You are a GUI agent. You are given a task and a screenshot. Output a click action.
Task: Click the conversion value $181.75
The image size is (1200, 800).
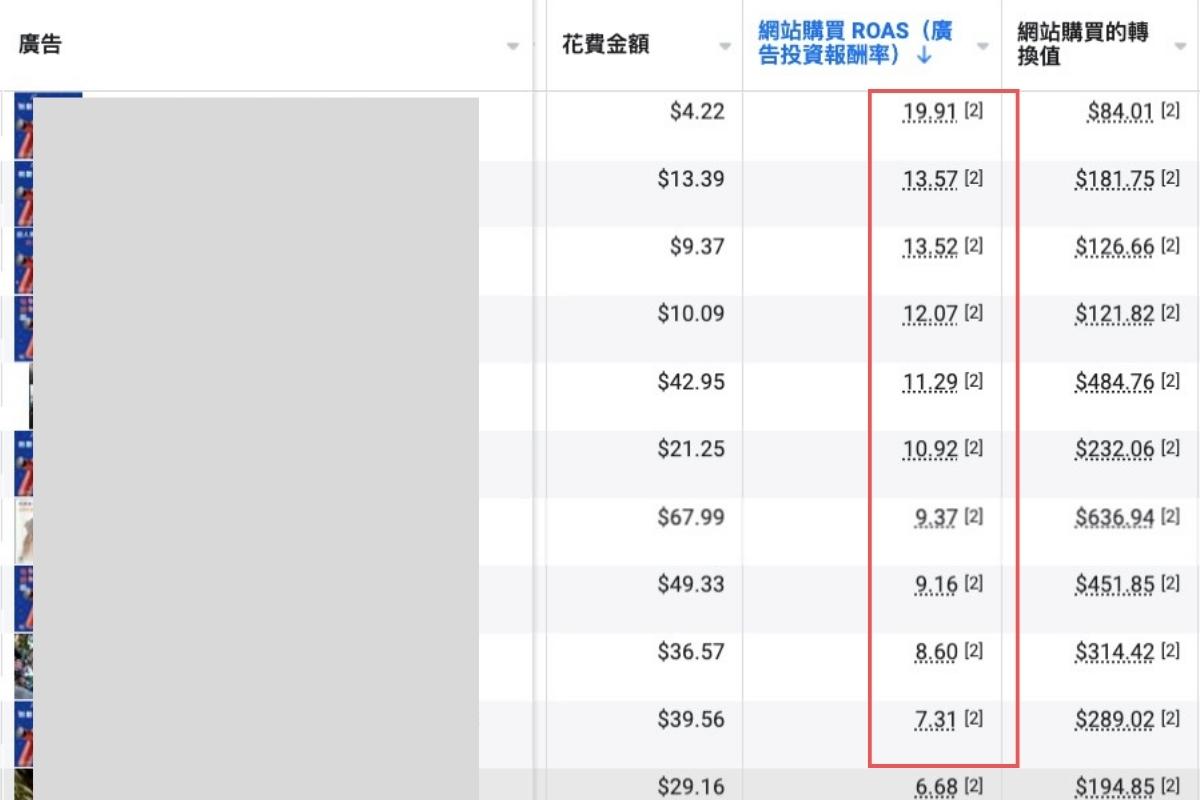1114,180
